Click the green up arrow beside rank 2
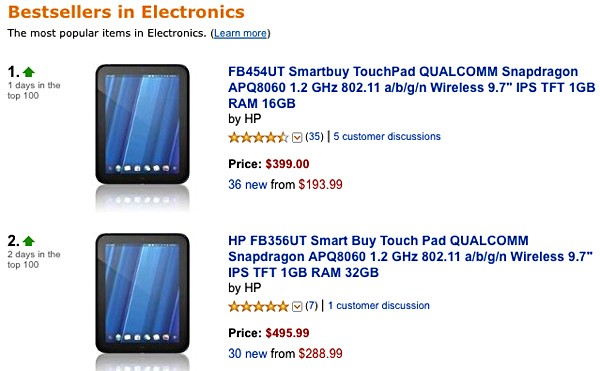600x371 pixels. 29,241
